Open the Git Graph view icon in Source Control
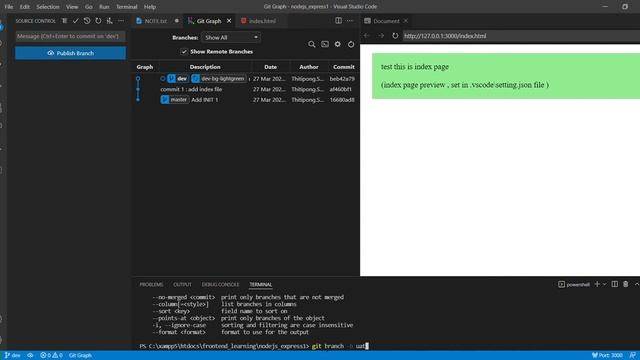Screen dimensions: 640x360 point(109,21)
